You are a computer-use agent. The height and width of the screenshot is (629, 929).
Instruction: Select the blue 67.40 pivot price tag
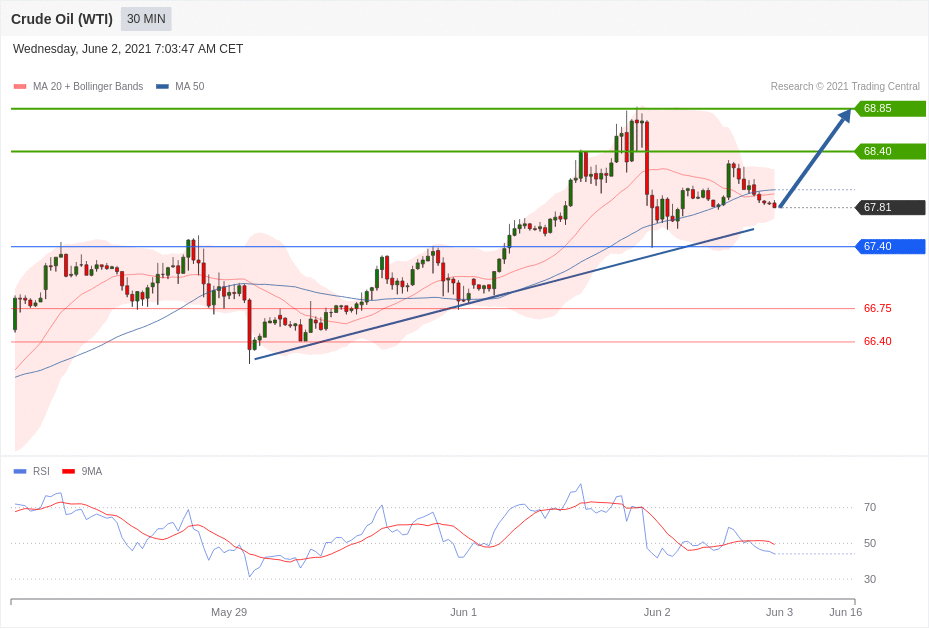click(889, 246)
